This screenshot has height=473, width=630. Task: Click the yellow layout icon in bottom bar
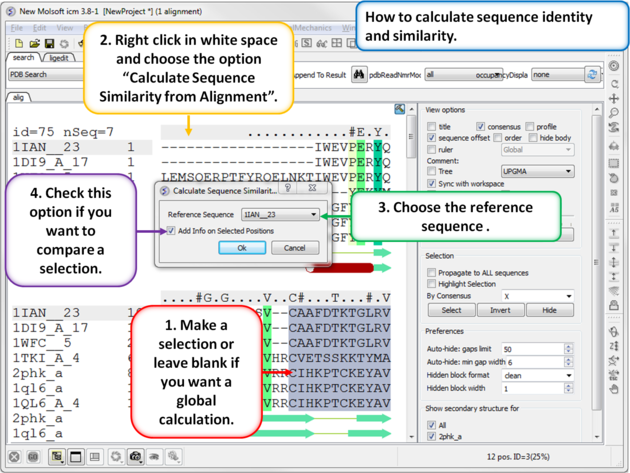click(x=57, y=457)
